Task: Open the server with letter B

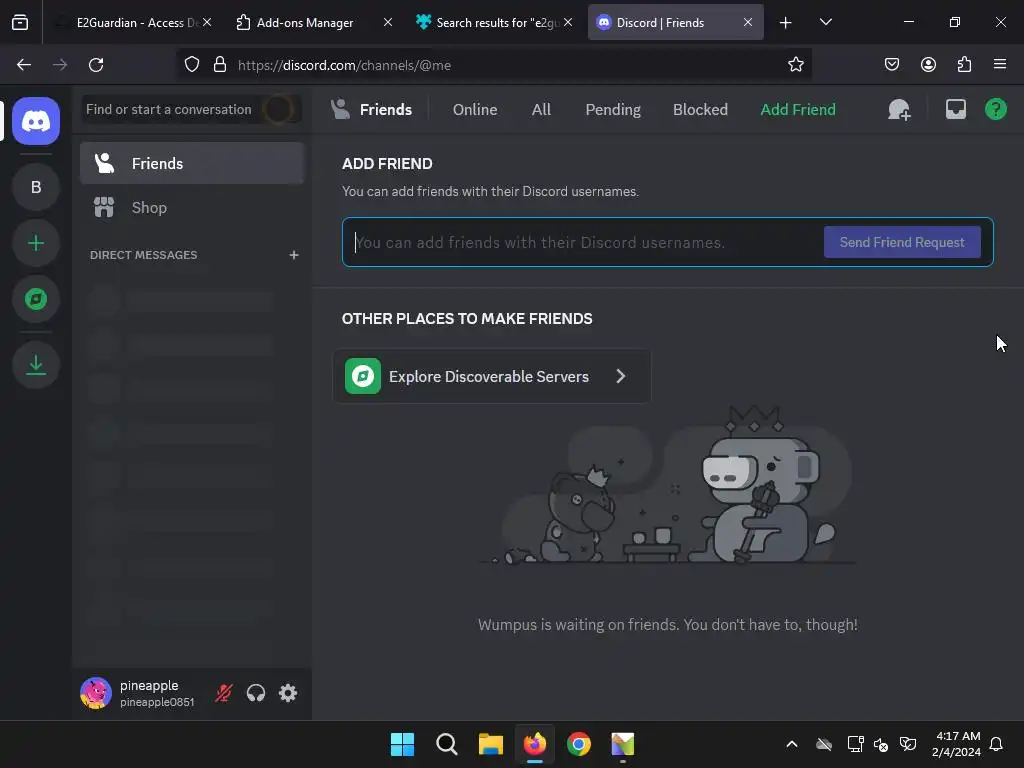Action: (x=36, y=187)
